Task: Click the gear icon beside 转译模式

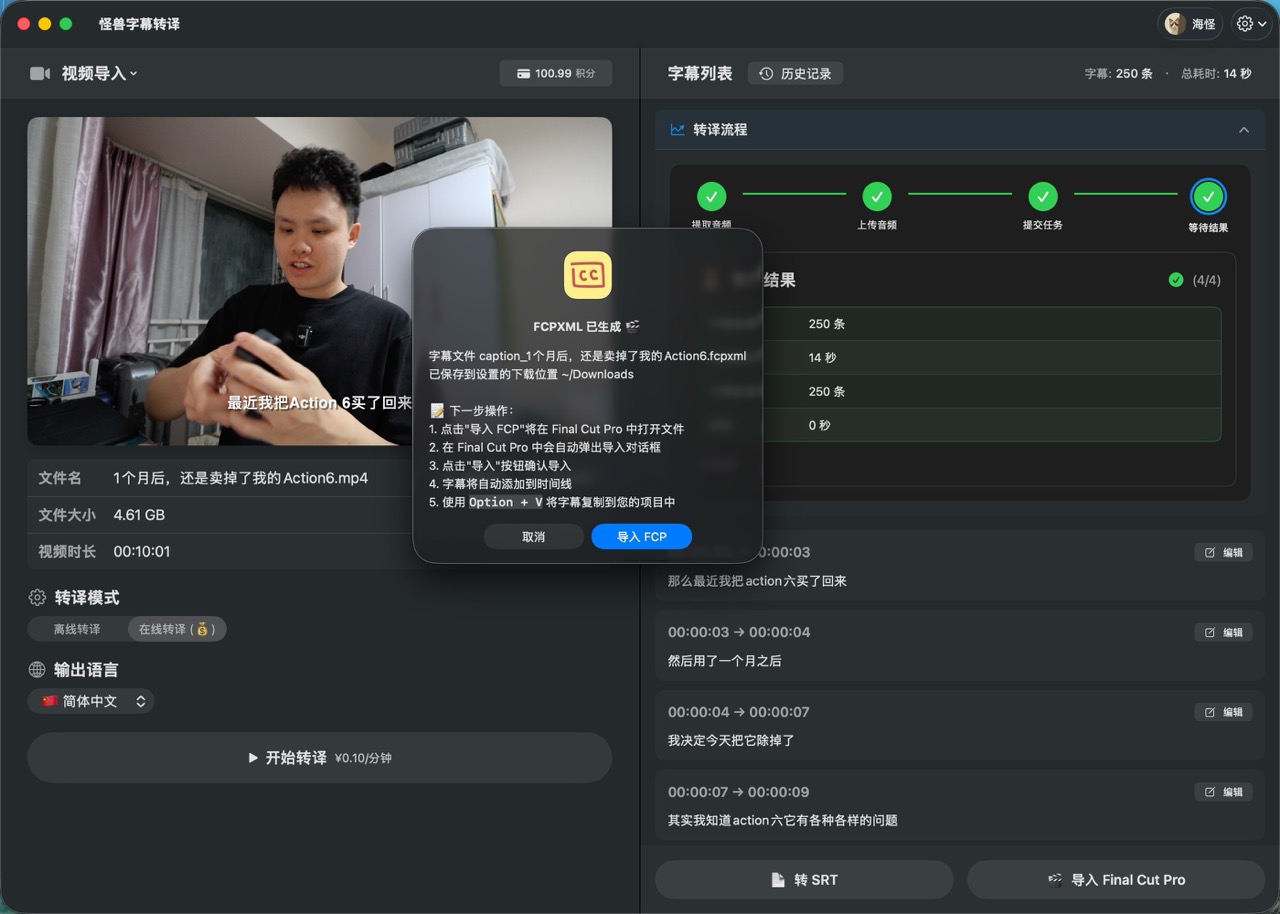Action: tap(37, 597)
